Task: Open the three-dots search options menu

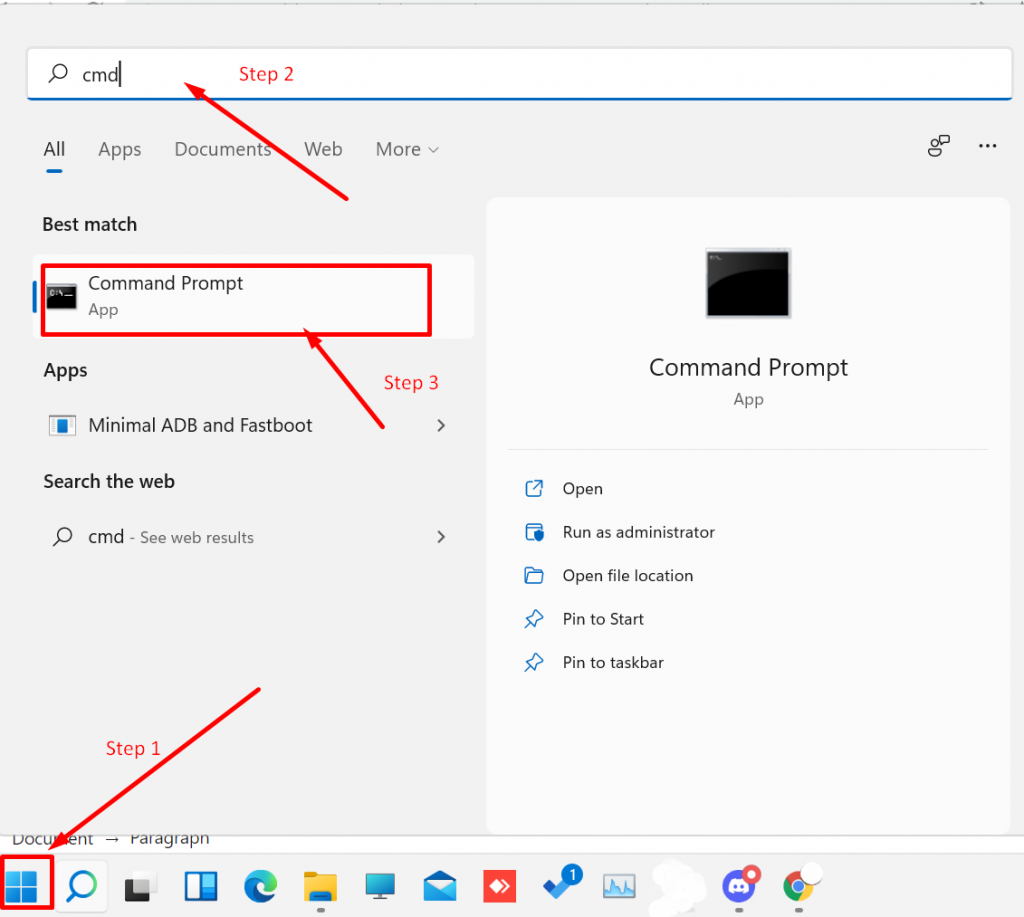Action: pyautogui.click(x=988, y=146)
